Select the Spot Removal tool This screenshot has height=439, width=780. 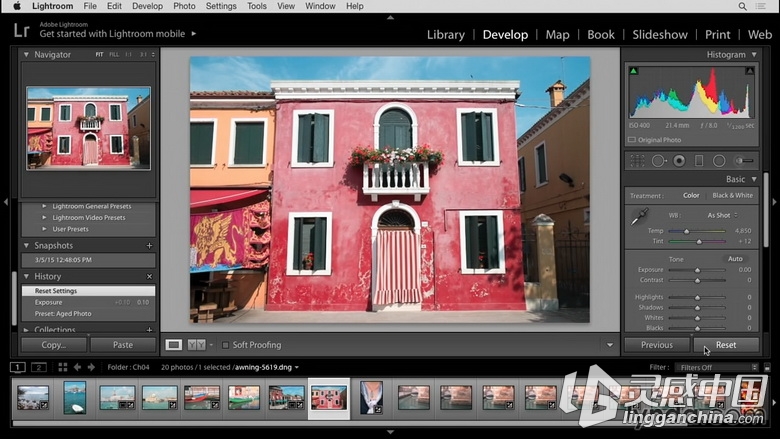click(659, 161)
